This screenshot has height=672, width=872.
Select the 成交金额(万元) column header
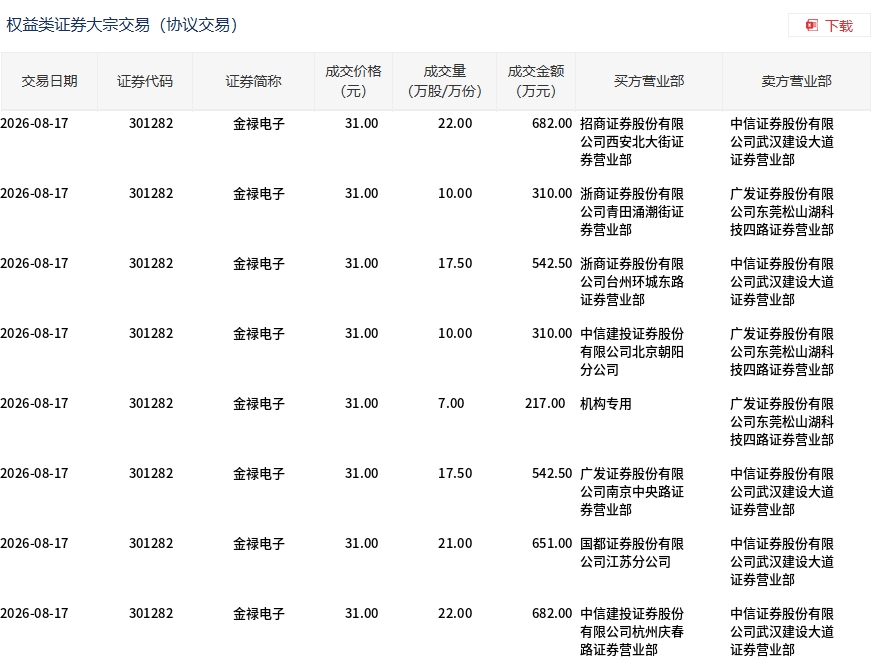[536, 81]
